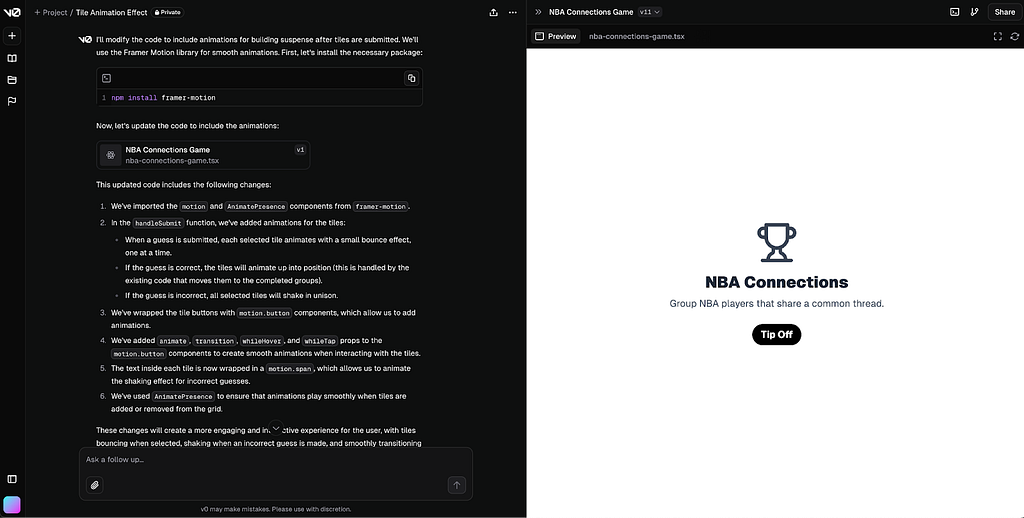Click the v1 version badge on card
1024x518 pixels.
click(x=300, y=150)
